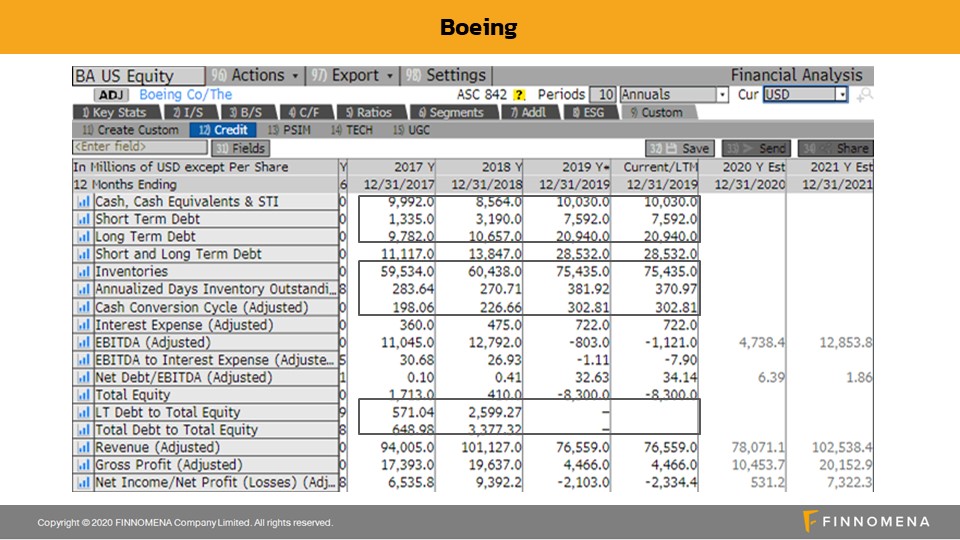Screen dimensions: 960x540
Task: Click chart icon beside Inventories row
Action: [x=84, y=272]
